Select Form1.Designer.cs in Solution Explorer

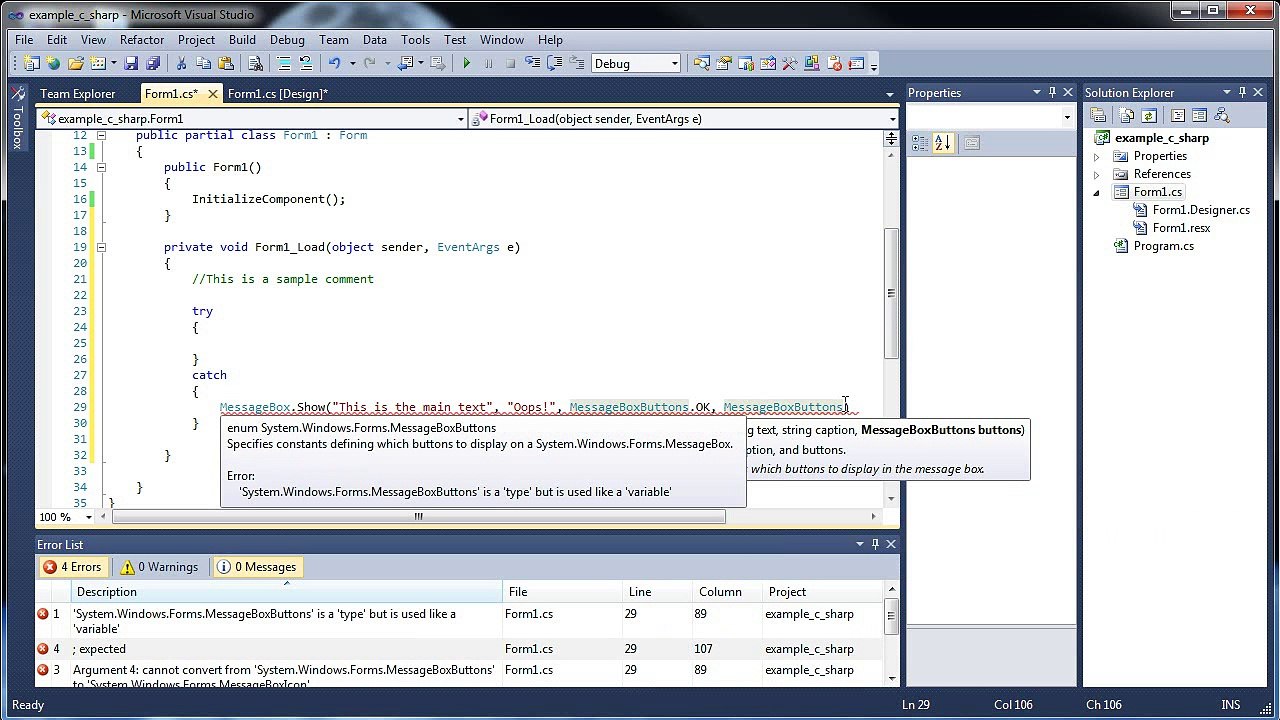tap(1201, 210)
